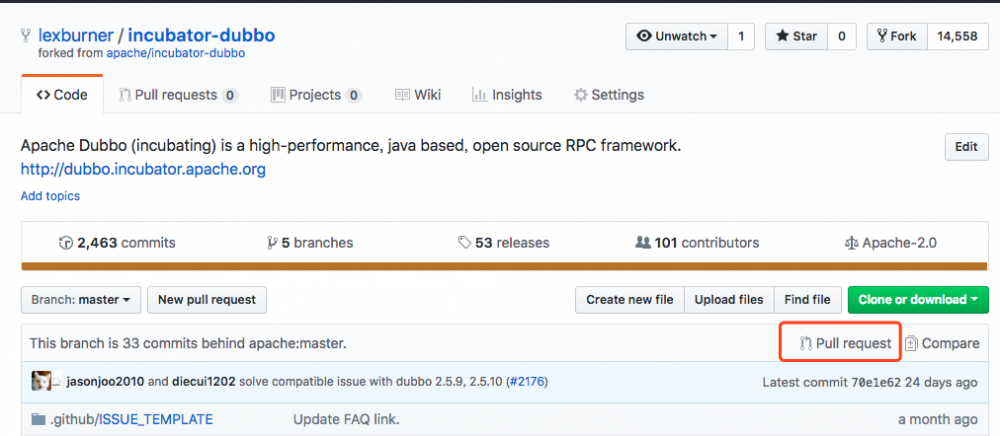Open Settings via the gear icon

[x=580, y=95]
